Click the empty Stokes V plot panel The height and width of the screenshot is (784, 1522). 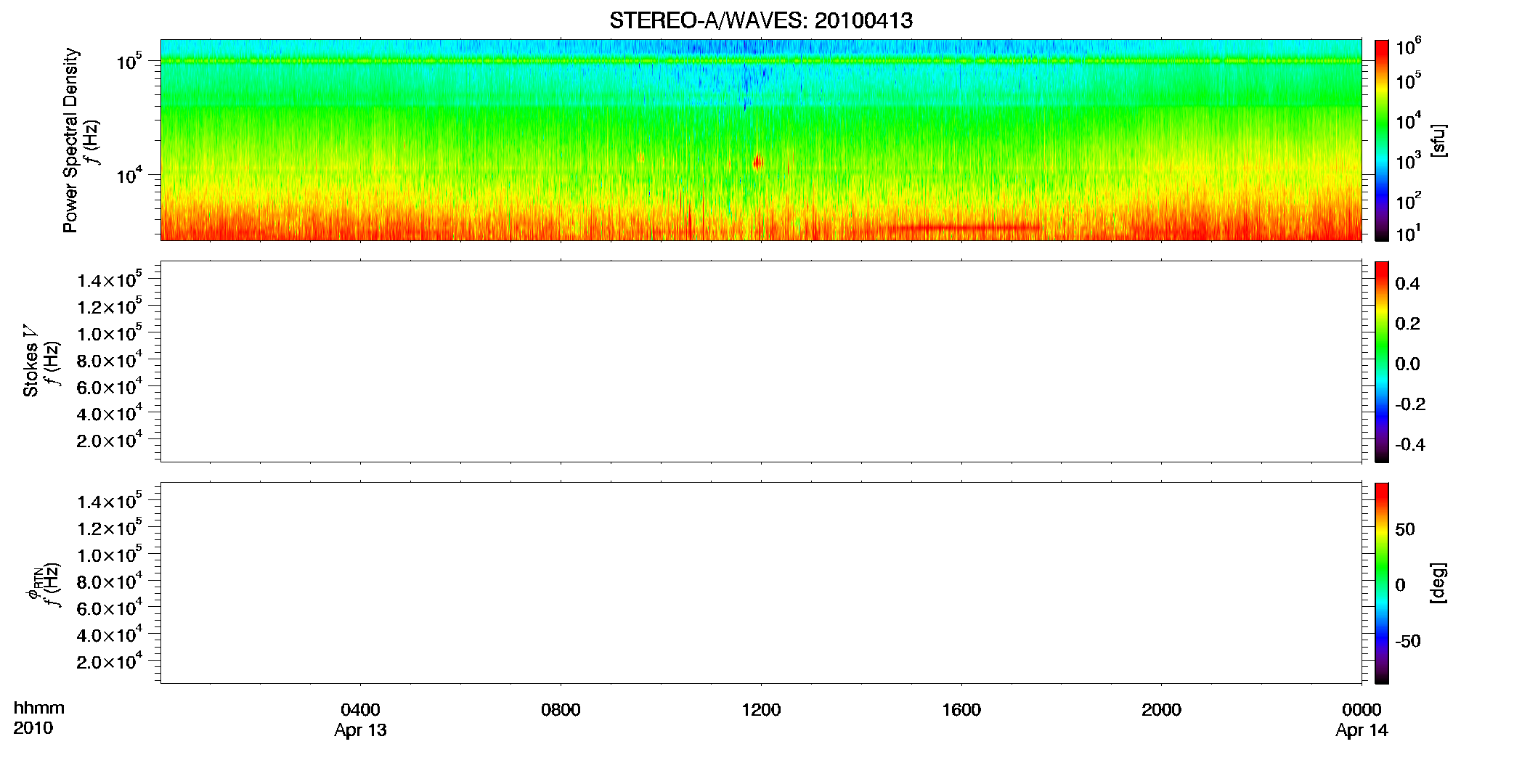point(761,362)
